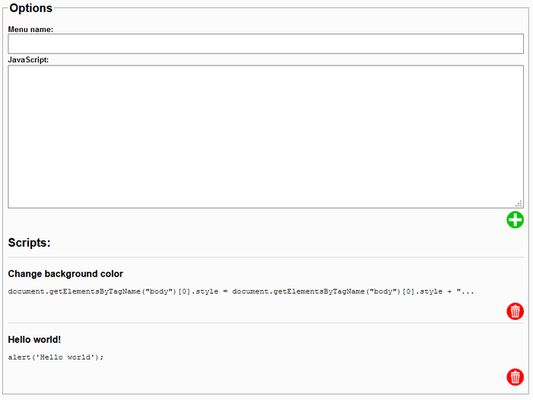Image resolution: width=533 pixels, height=400 pixels.
Task: Click the alert('Hello world'); code snippet
Action: (x=56, y=357)
